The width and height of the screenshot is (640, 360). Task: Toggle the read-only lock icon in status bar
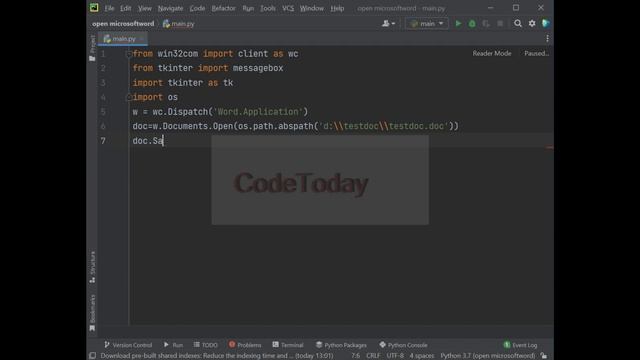click(544, 356)
